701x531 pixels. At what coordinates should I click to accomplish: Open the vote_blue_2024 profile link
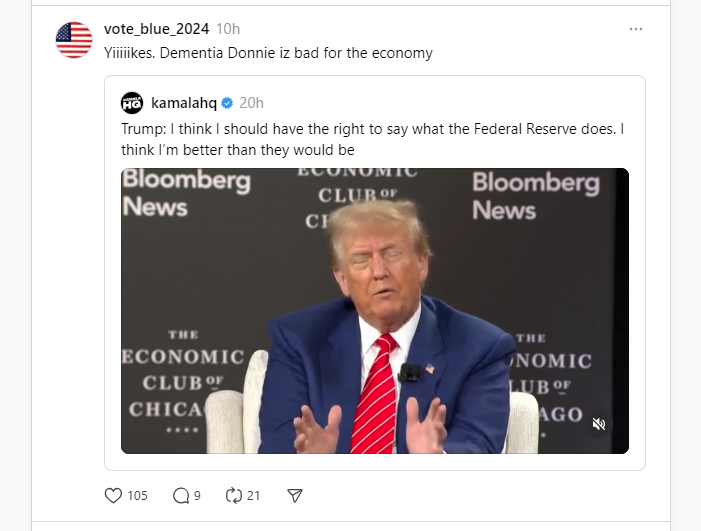[x=156, y=29]
